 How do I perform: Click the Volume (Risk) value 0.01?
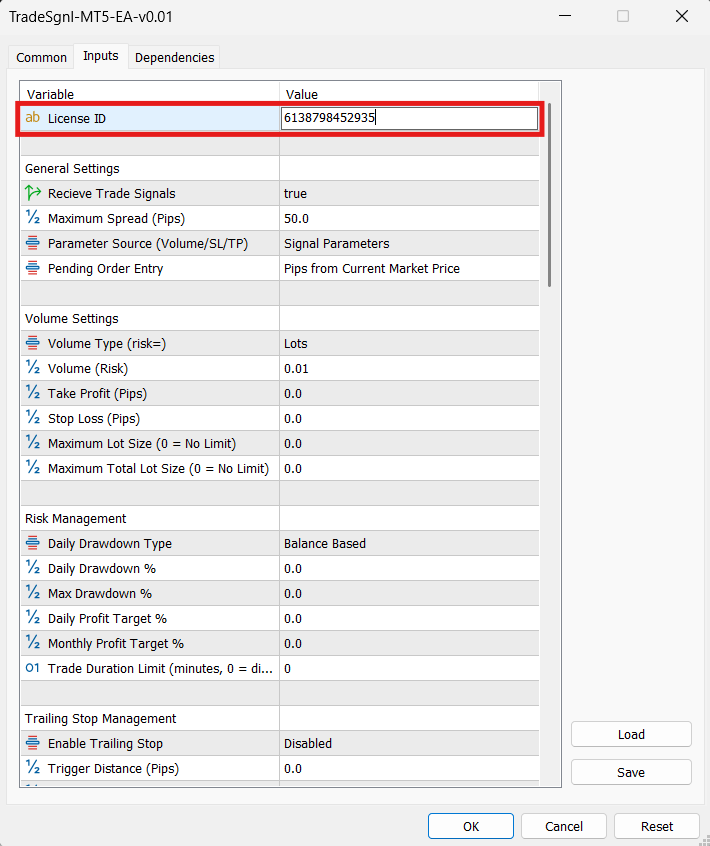(x=409, y=369)
